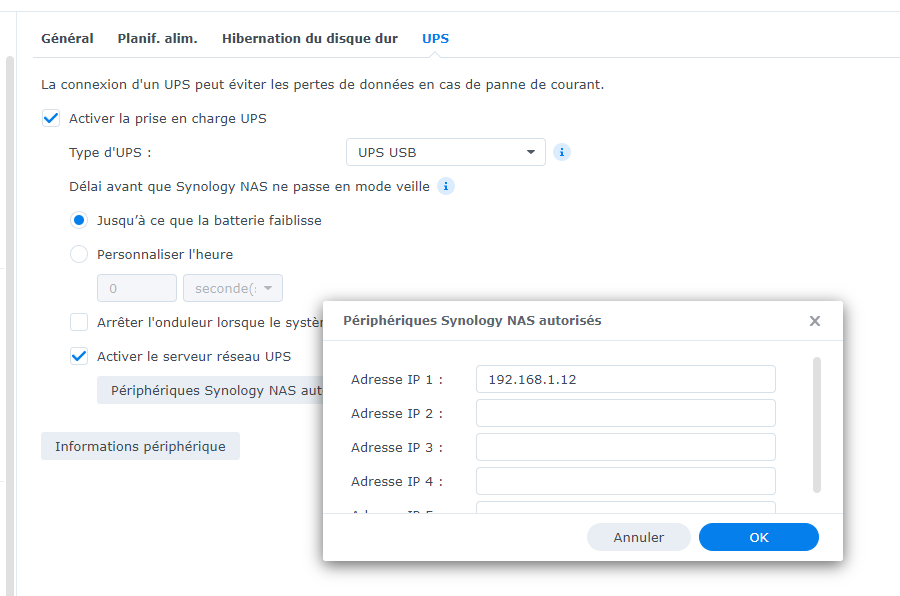
Task: Uncheck Activer la prise en charge UPS
Action: 51,118
